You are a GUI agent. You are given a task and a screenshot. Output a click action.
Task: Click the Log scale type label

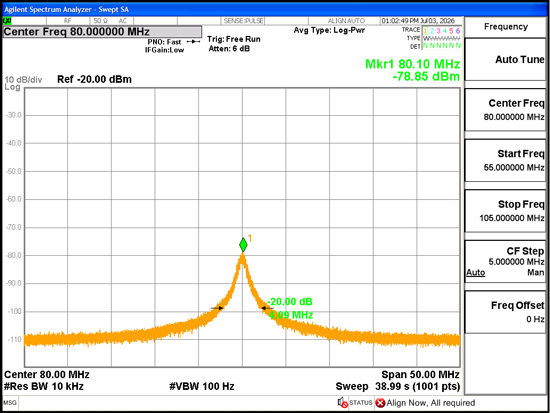[x=12, y=87]
